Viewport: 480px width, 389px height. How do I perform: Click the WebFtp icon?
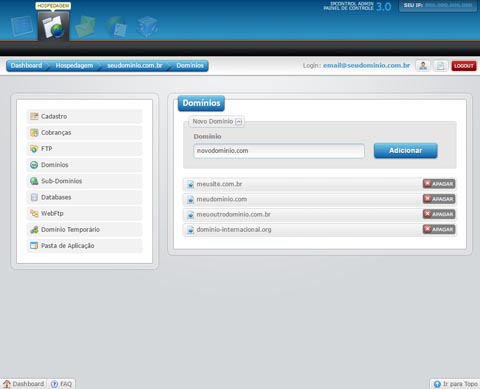coord(34,213)
